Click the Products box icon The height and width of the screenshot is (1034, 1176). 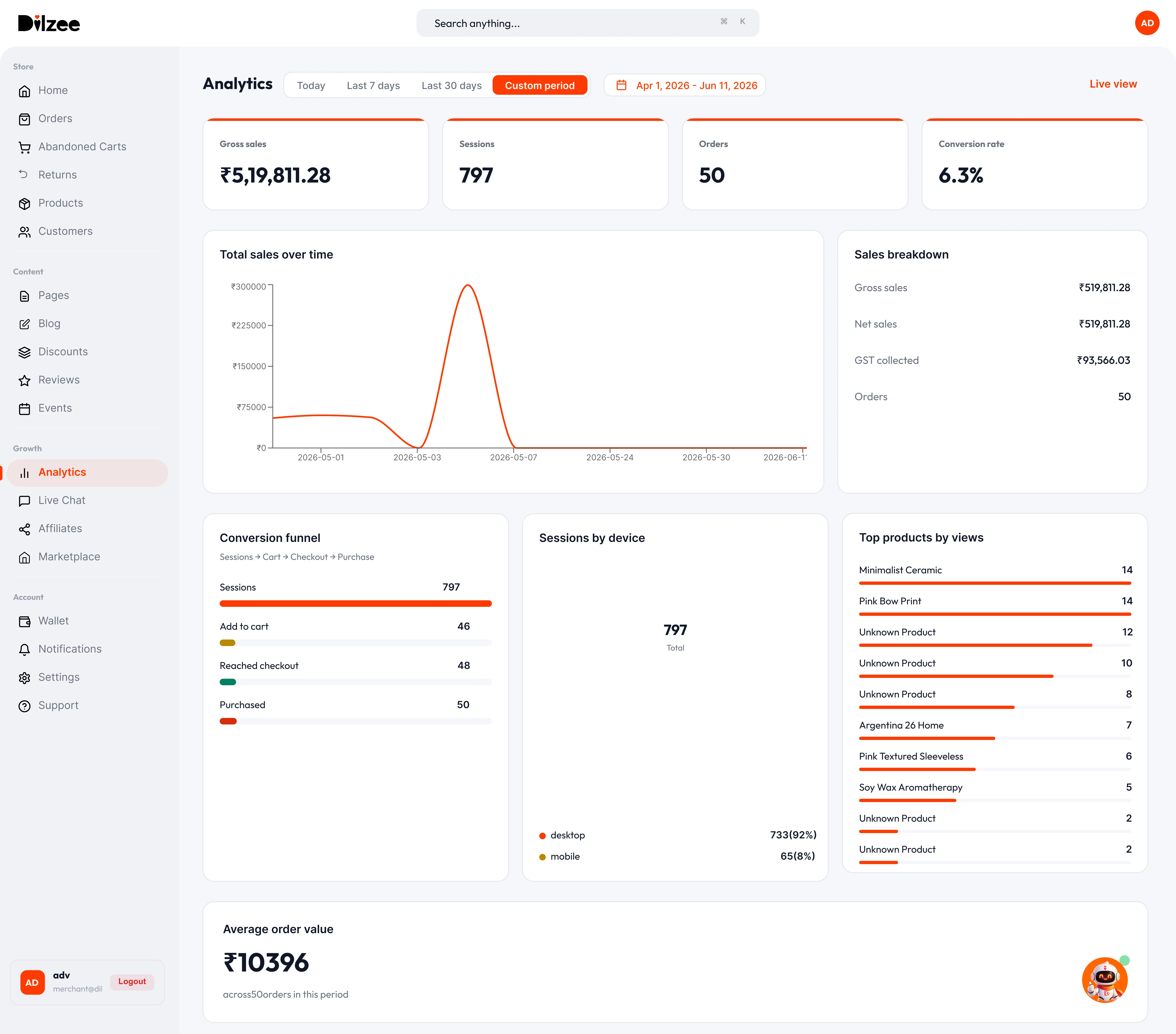pyautogui.click(x=24, y=204)
